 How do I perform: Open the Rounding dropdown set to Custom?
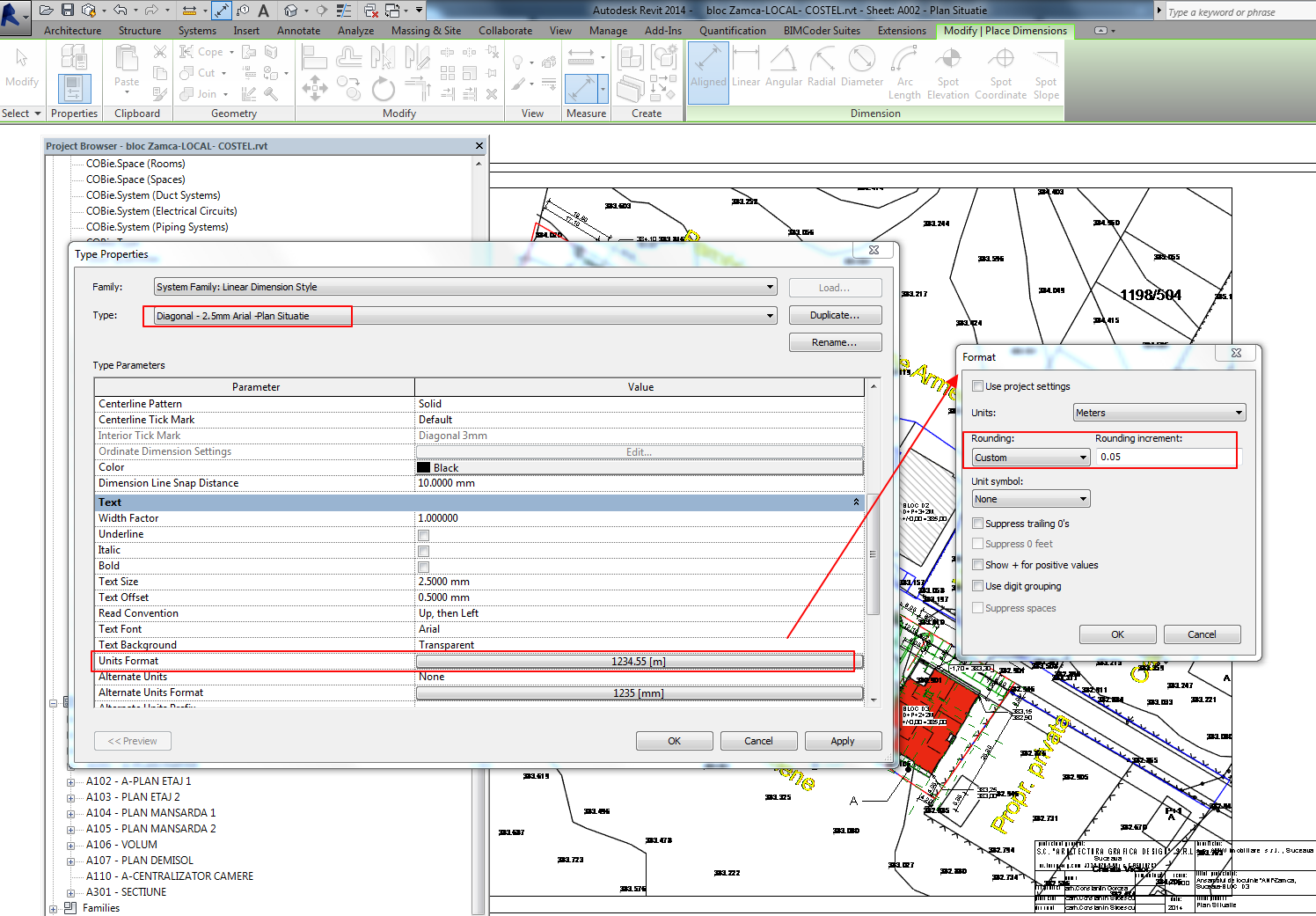(x=1031, y=458)
